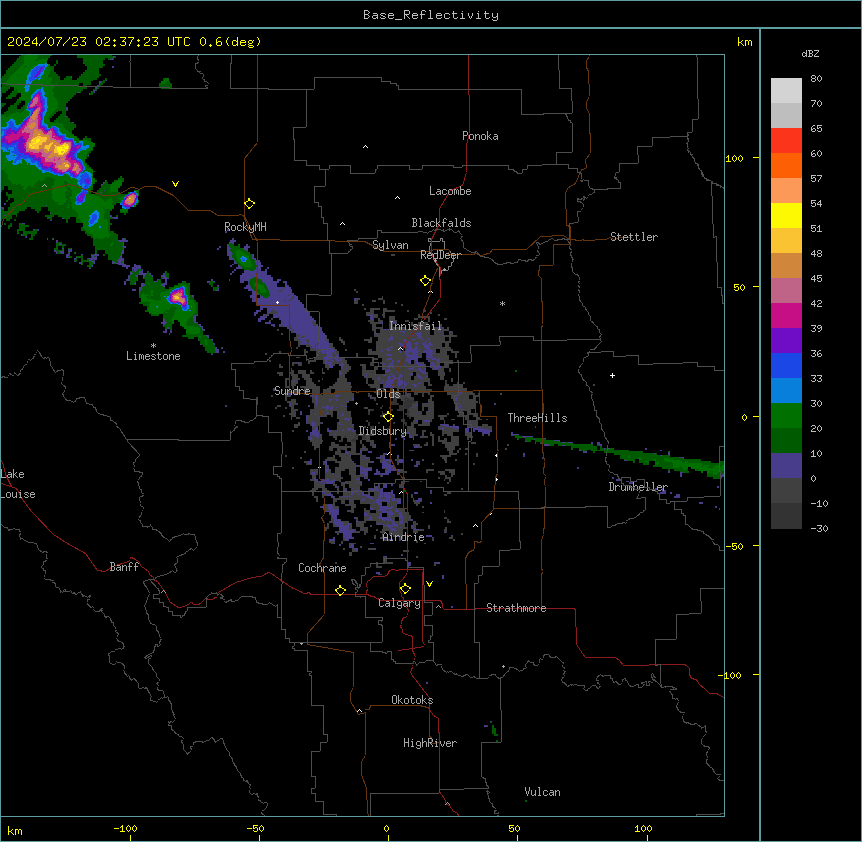The height and width of the screenshot is (842, 862).
Task: Click the asterisk marker above Limestone
Action: point(153,346)
